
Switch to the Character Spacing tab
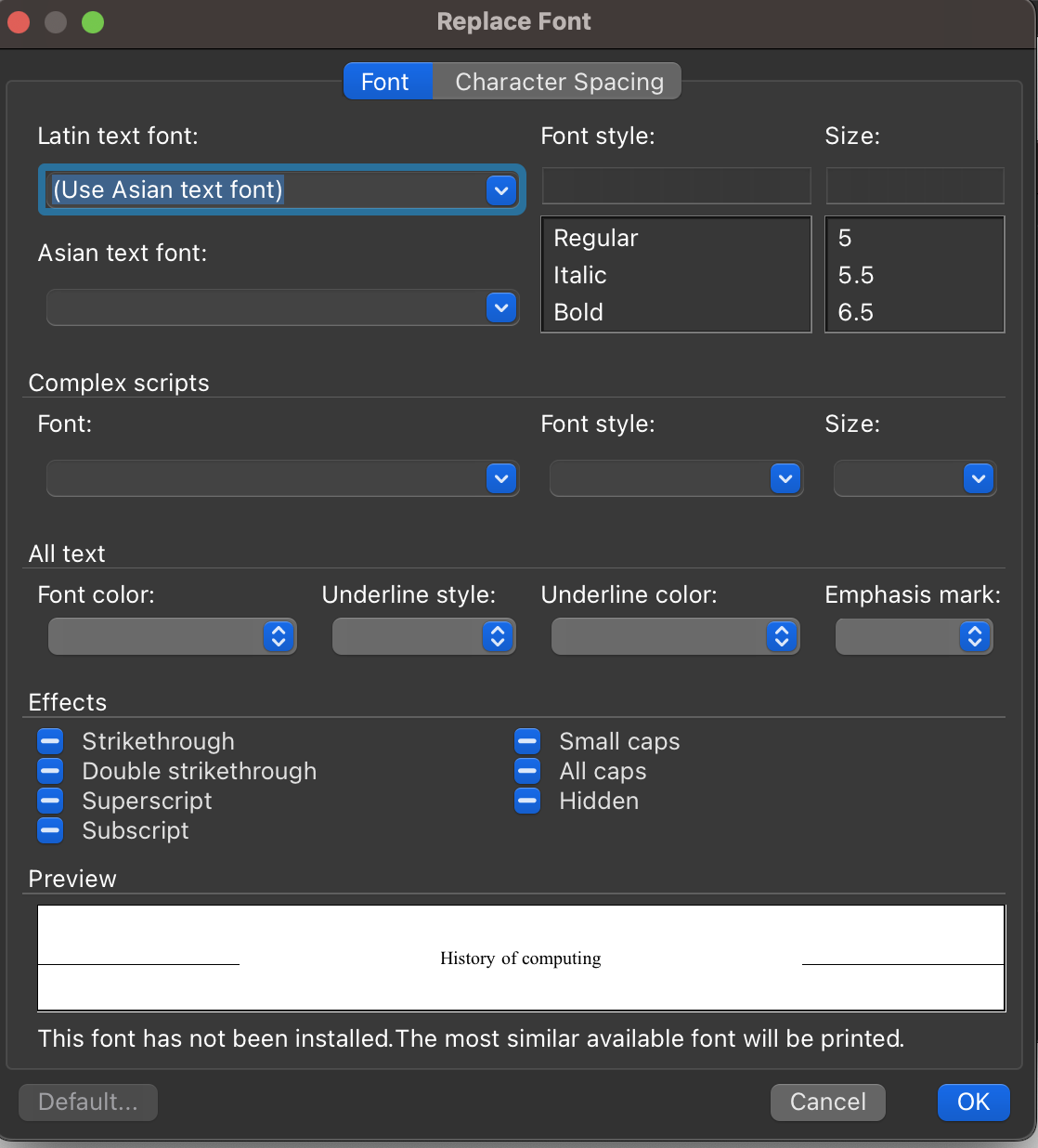pos(559,82)
